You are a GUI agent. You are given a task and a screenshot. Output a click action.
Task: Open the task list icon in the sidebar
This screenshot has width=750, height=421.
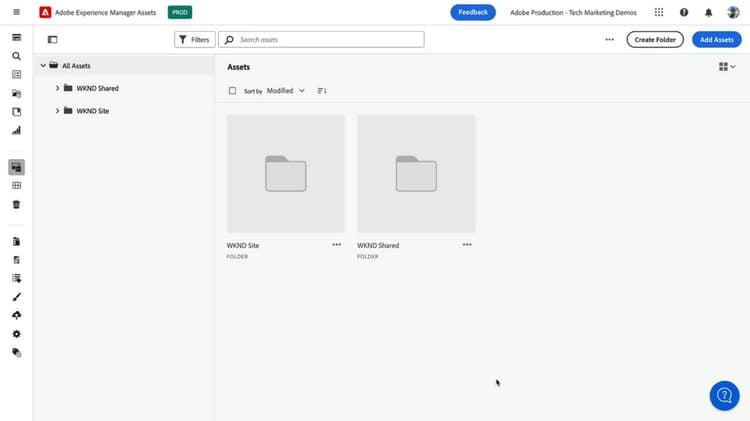click(16, 75)
